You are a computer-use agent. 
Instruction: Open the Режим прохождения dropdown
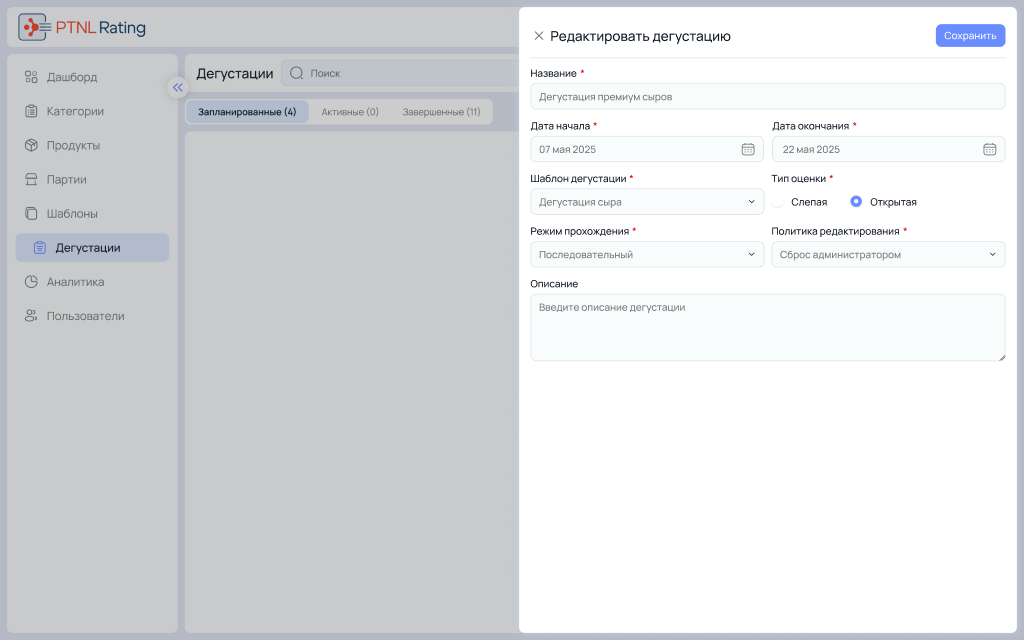click(x=647, y=254)
